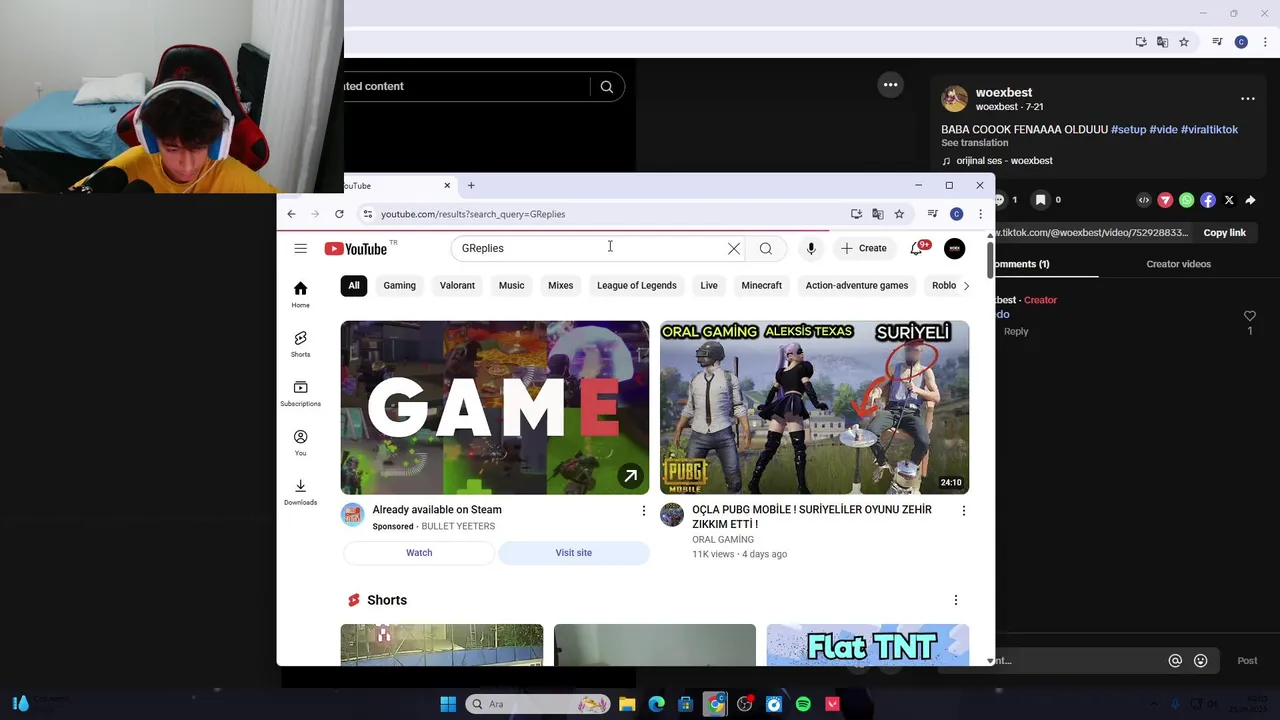
Task: Select the Gaming filter chip
Action: (399, 286)
